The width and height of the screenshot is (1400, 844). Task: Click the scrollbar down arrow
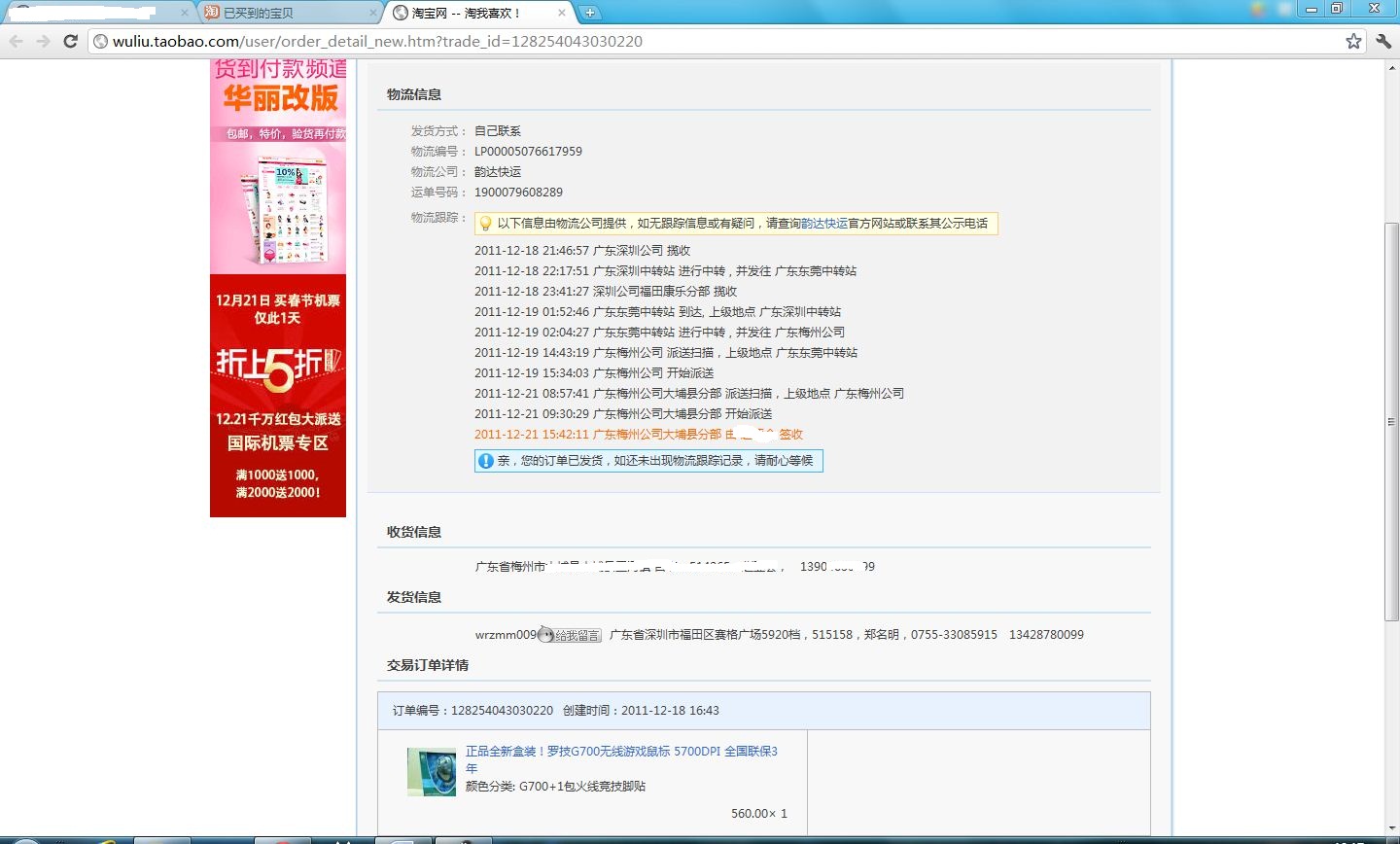click(1391, 827)
